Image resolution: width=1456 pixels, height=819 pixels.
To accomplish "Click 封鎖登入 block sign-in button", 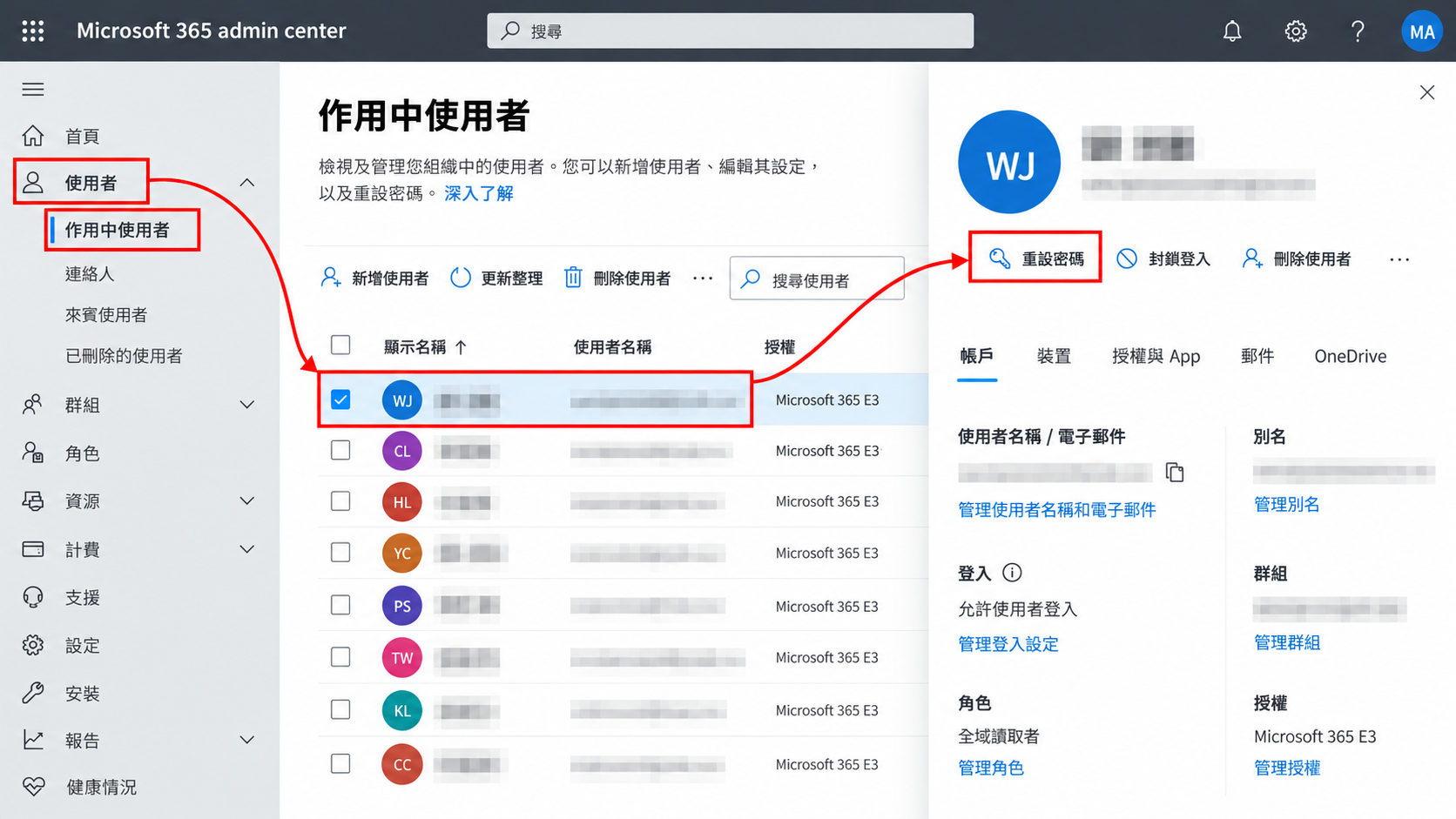I will pyautogui.click(x=1163, y=258).
